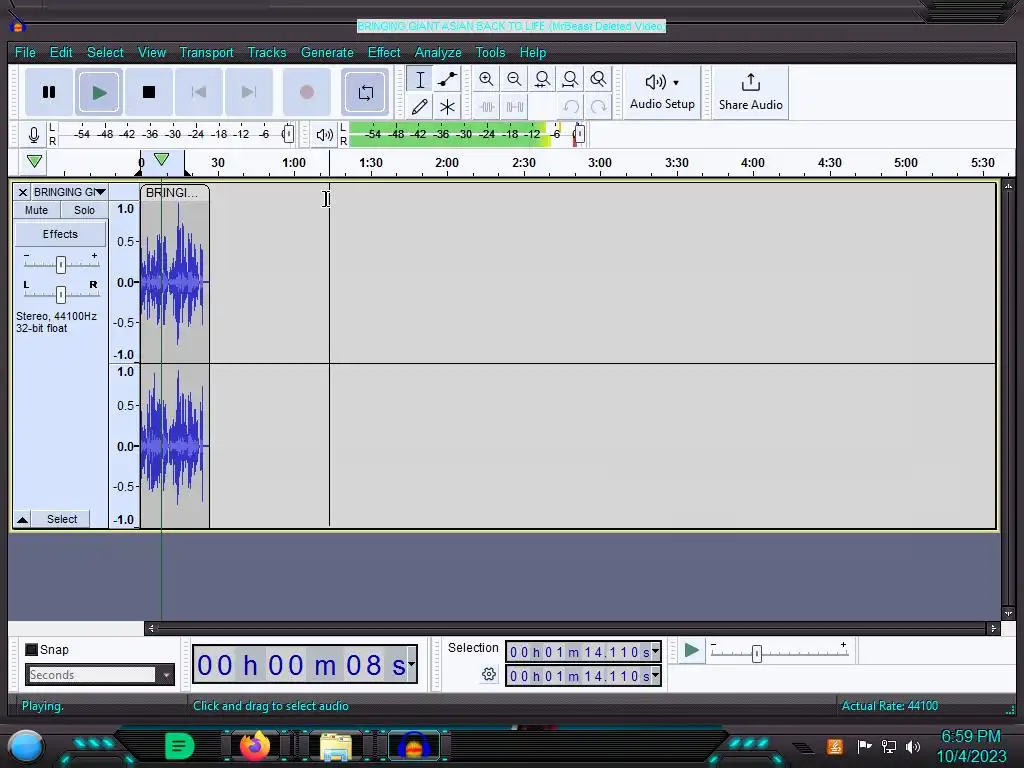Image resolution: width=1024 pixels, height=768 pixels.
Task: Click Trim audio outside selection icon
Action: [487, 106]
